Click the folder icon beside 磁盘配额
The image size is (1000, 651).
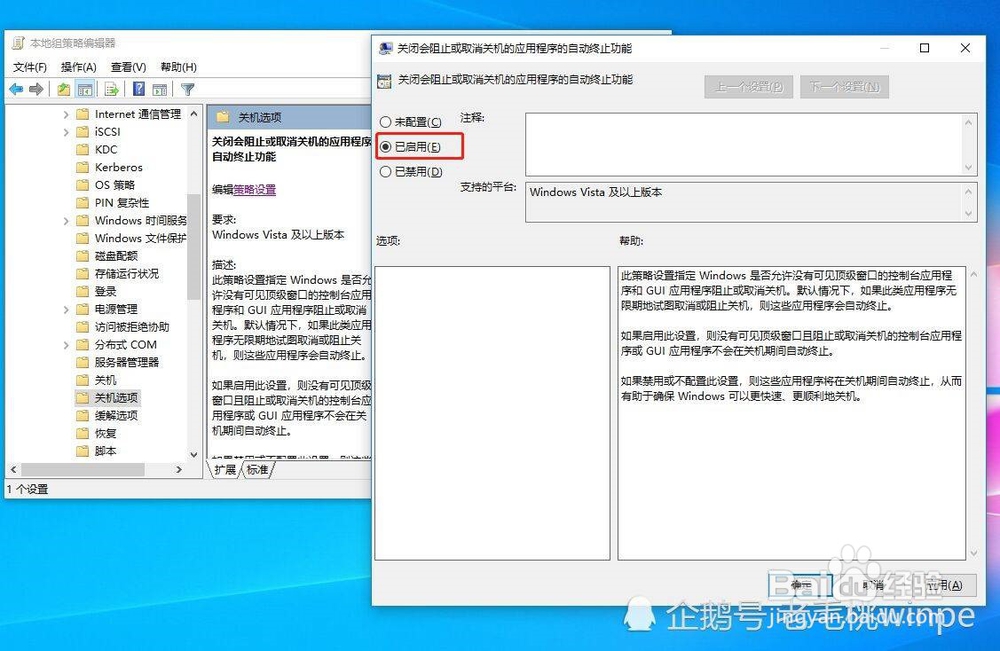pos(82,256)
